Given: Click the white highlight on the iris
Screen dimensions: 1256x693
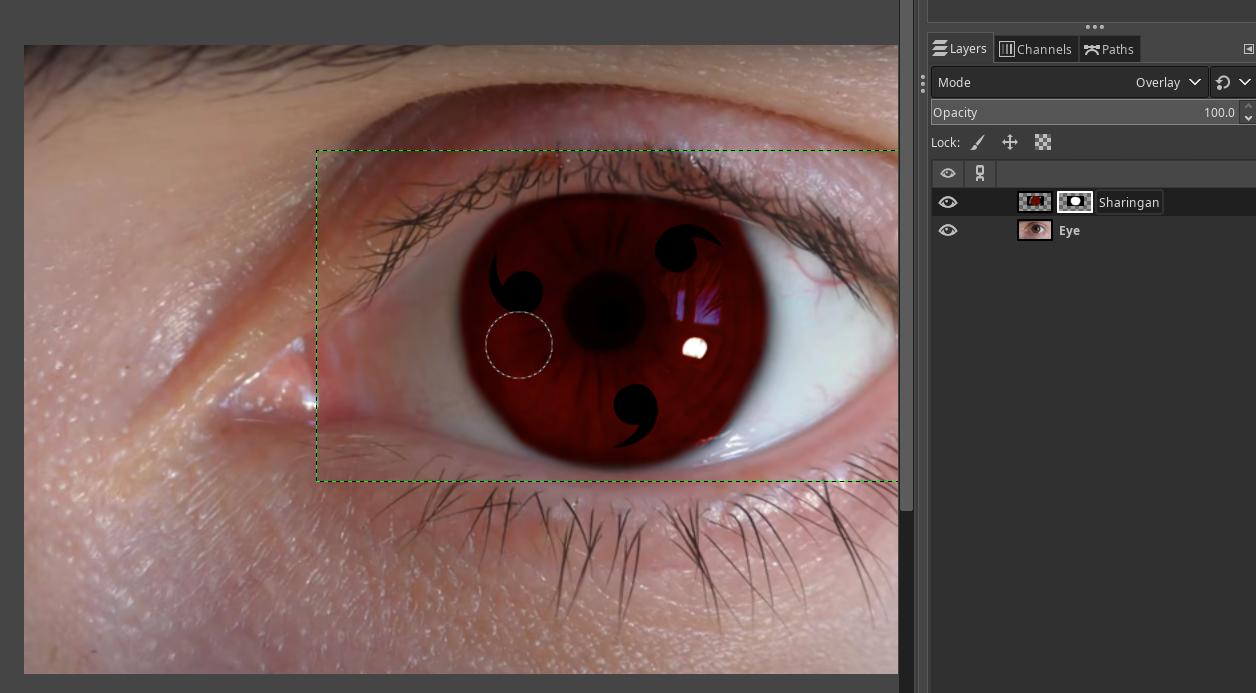Looking at the screenshot, I should [694, 348].
